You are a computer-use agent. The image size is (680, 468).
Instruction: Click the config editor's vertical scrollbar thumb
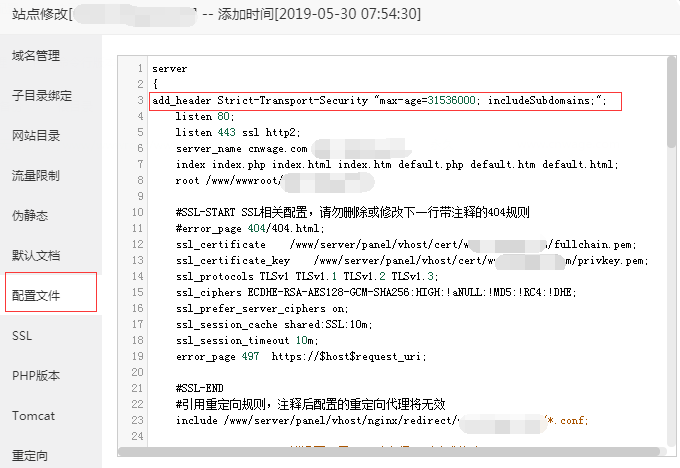pos(669,100)
